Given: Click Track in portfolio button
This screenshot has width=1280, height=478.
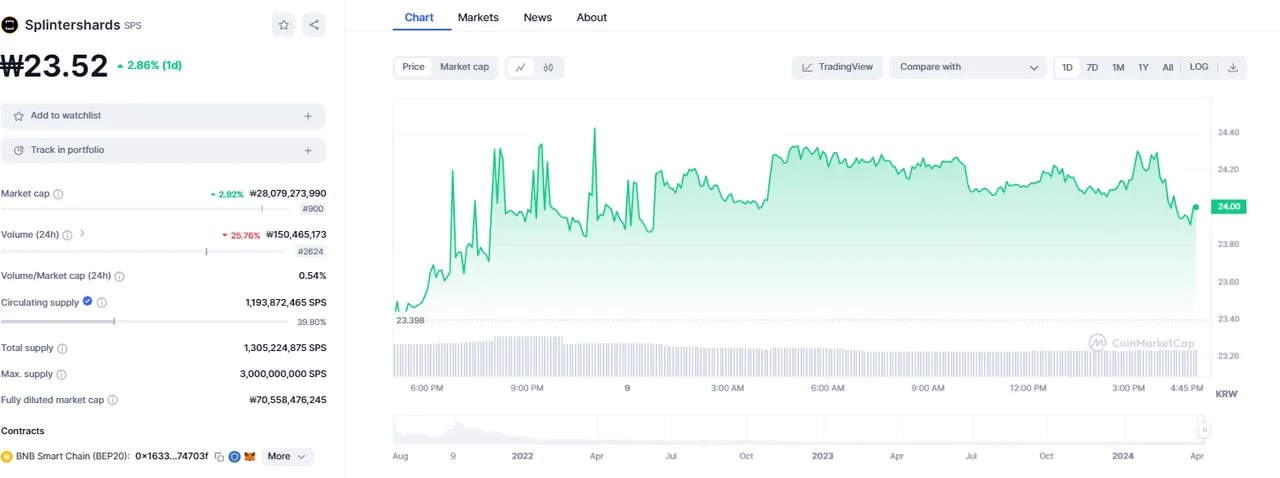Looking at the screenshot, I should [x=163, y=150].
